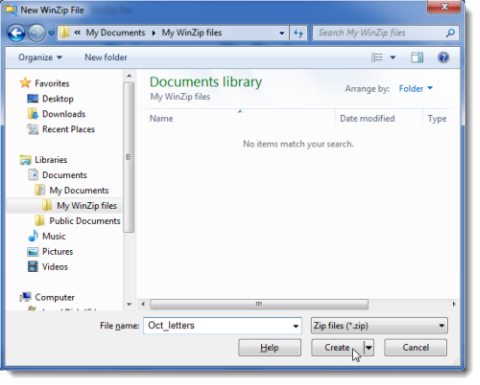
Task: Open the Organize menu
Action: coord(40,57)
